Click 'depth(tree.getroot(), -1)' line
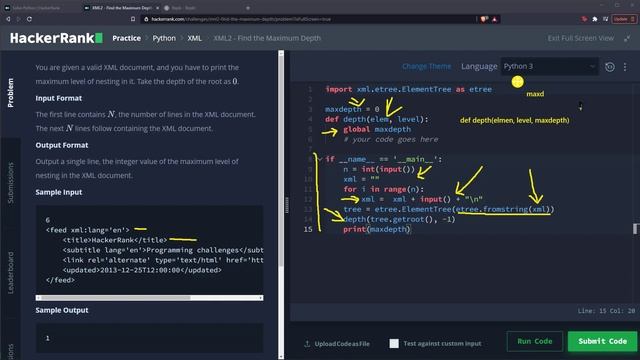Viewport: 640px width, 360px height. [399, 219]
